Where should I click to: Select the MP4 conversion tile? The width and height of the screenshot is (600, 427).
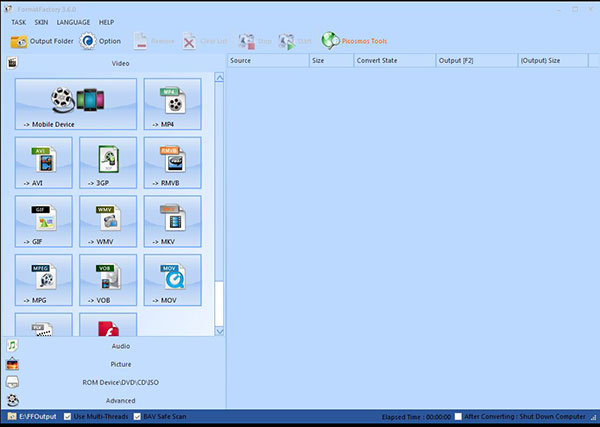(x=173, y=104)
